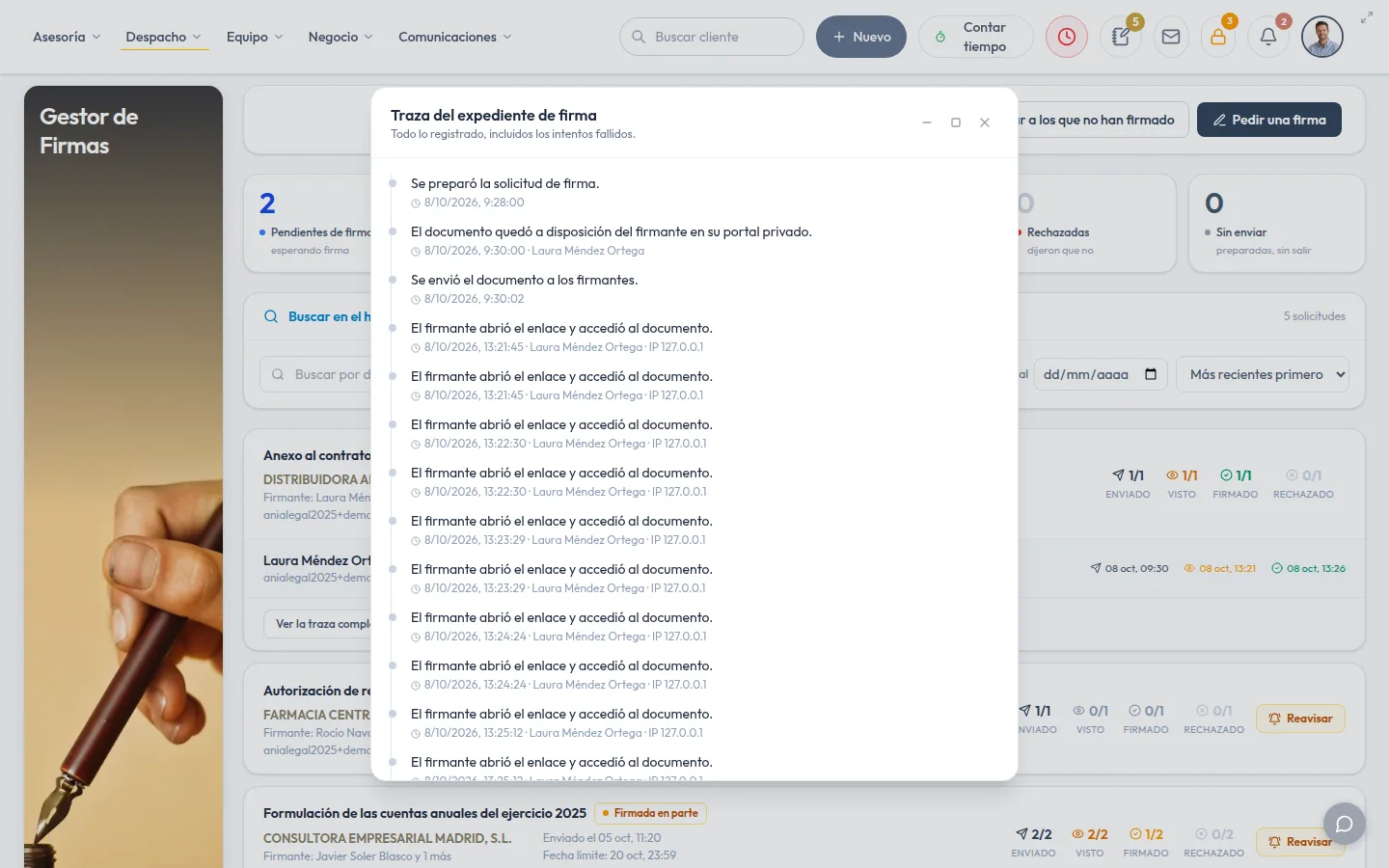Click the dd/mm/aaaa date input
Viewport: 1389px width, 868px height.
click(x=1101, y=374)
